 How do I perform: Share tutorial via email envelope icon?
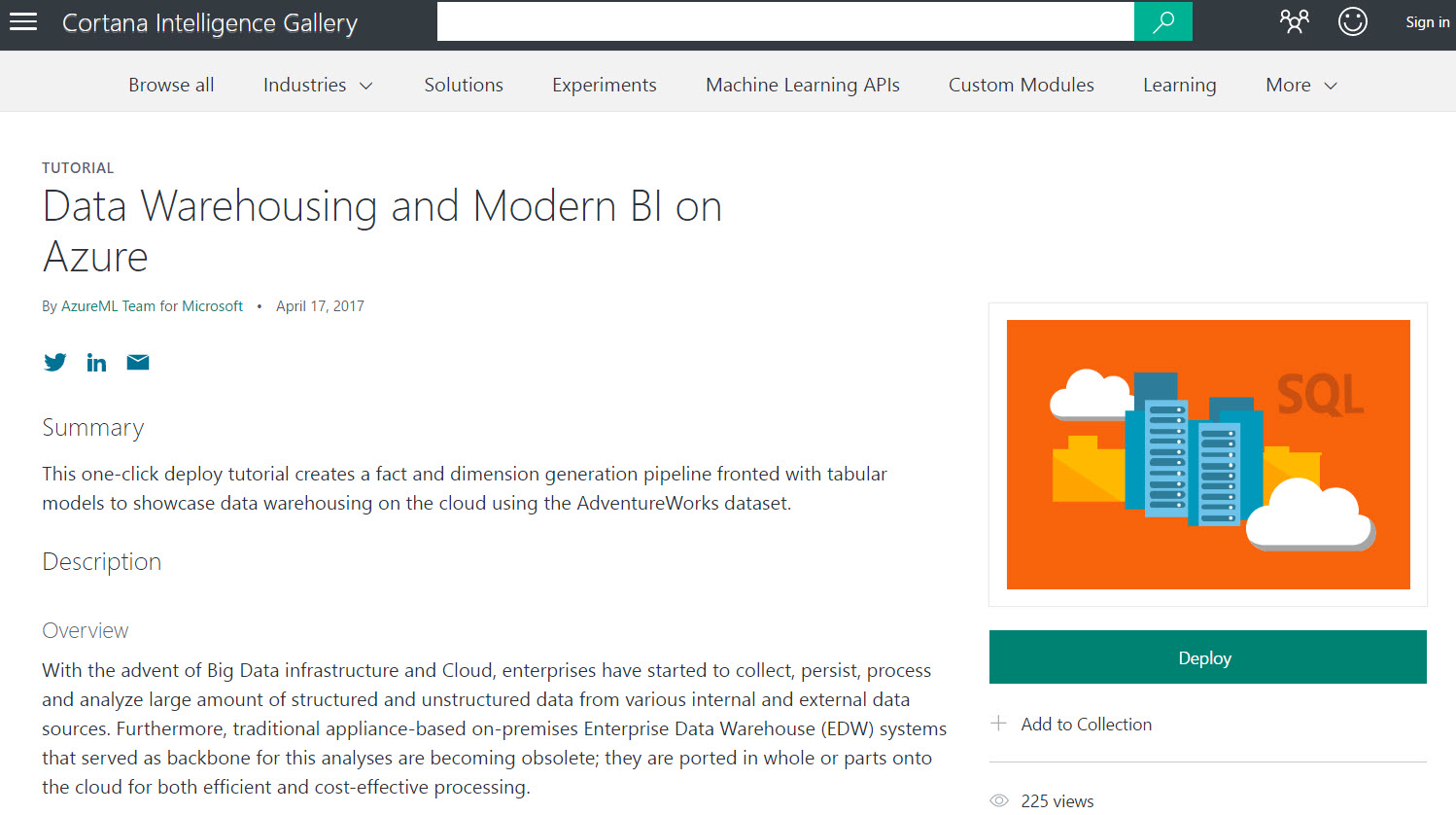[x=138, y=363]
